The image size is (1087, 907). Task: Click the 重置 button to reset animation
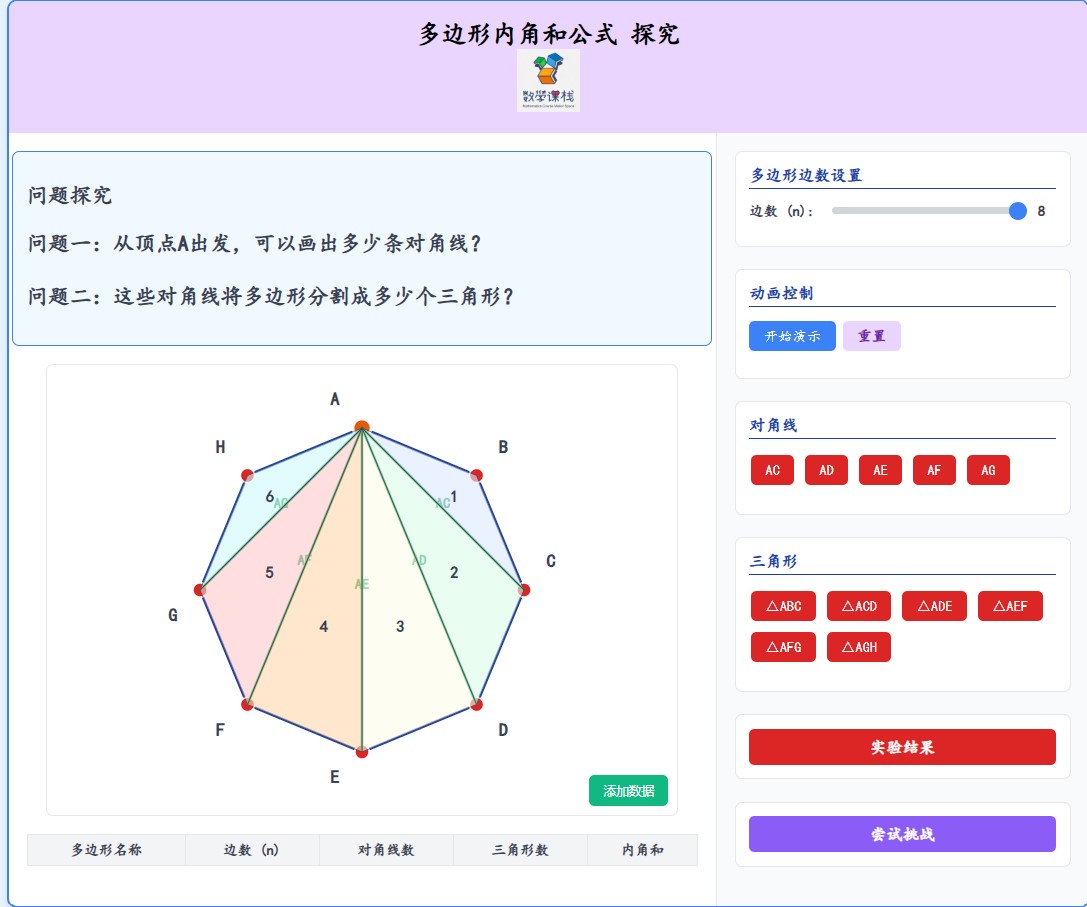click(x=871, y=336)
